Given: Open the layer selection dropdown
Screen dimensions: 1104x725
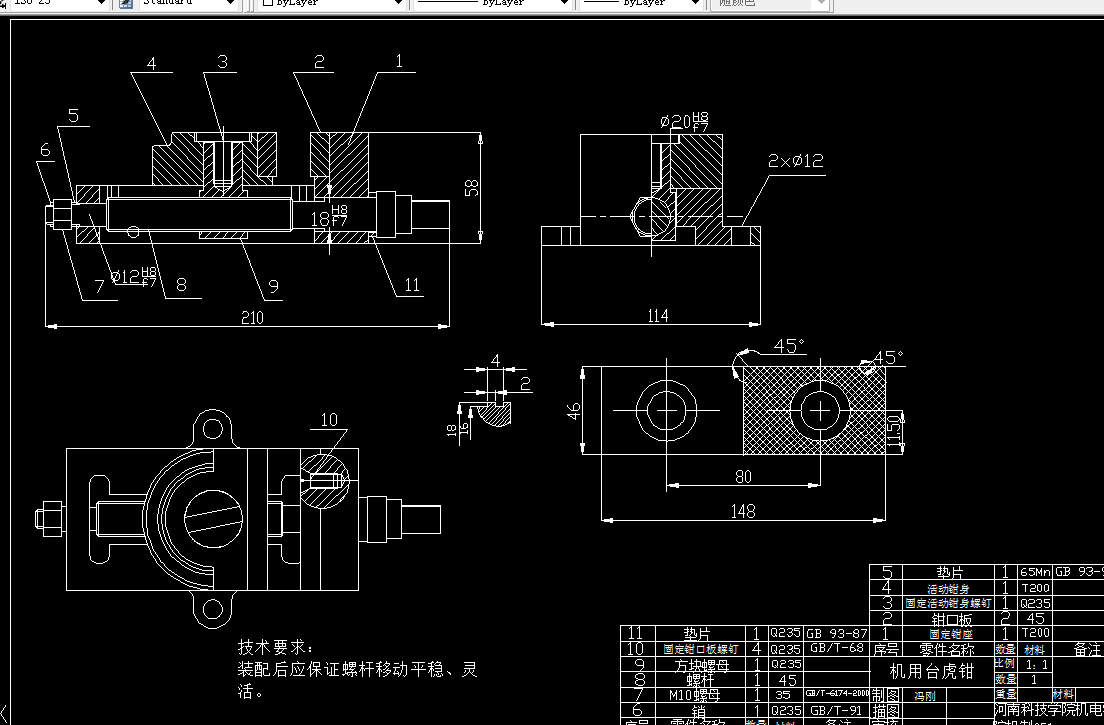Looking at the screenshot, I should click(x=100, y=3).
